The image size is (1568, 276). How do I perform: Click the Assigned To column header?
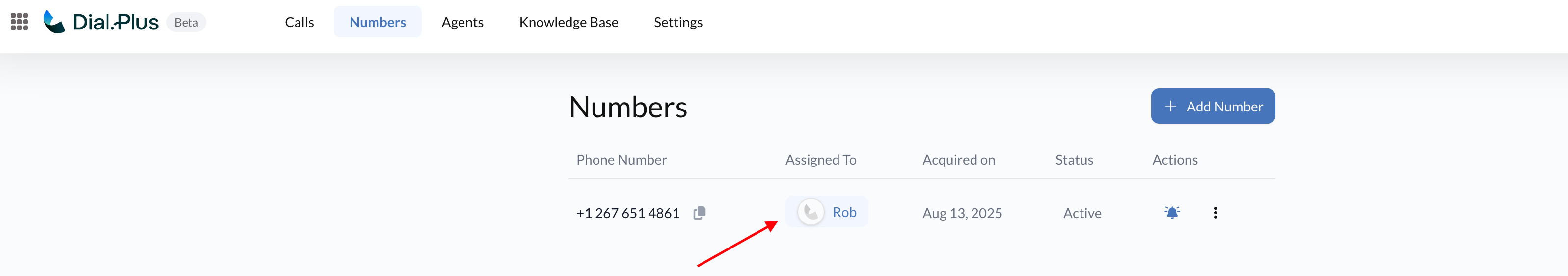coord(820,160)
